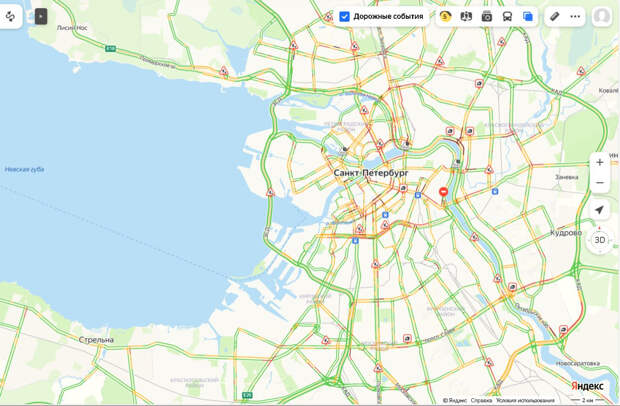This screenshot has height=406, width=620.
Task: Open the route builder icon
Action: click(x=10, y=17)
